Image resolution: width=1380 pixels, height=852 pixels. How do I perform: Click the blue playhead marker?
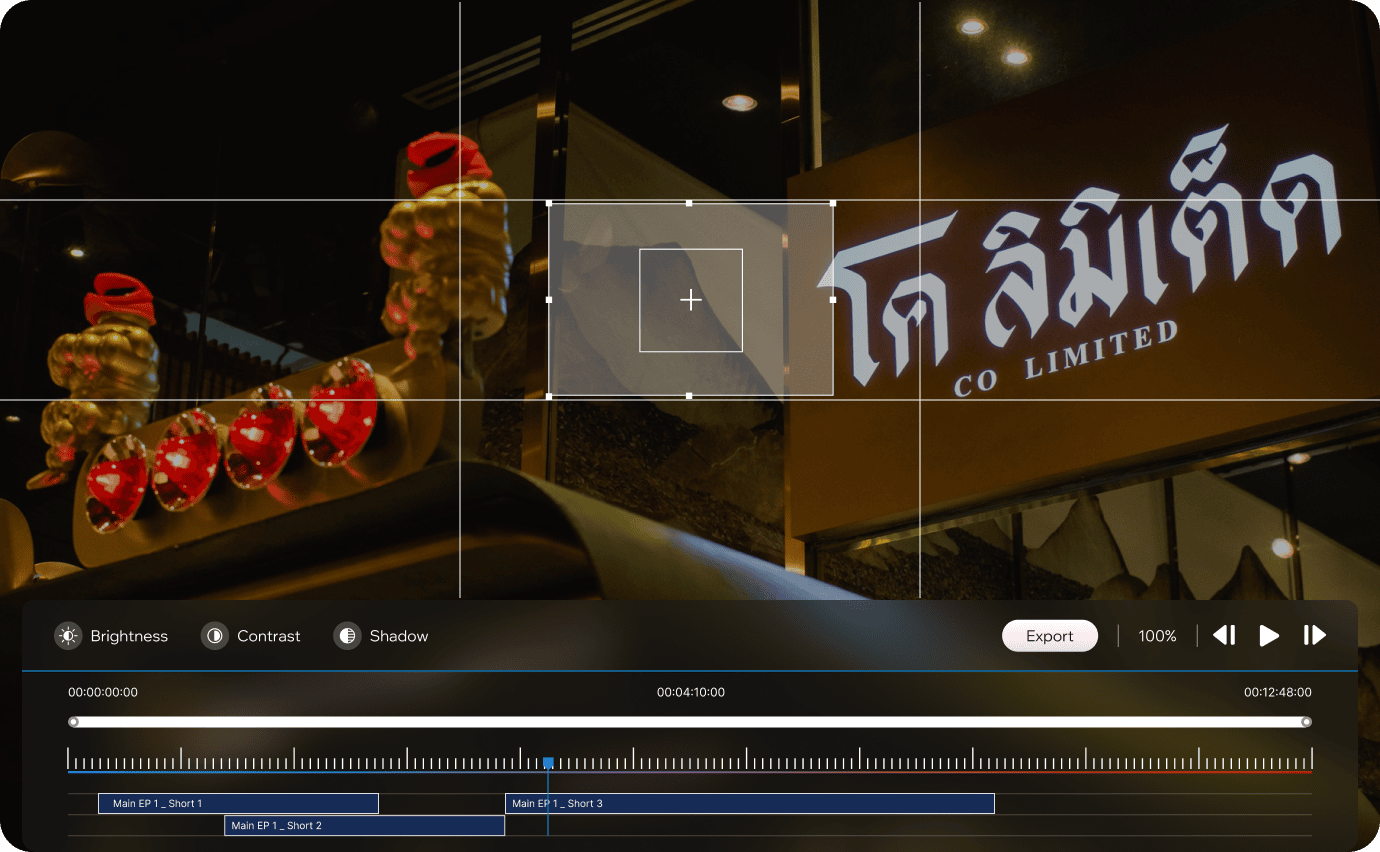pos(548,763)
